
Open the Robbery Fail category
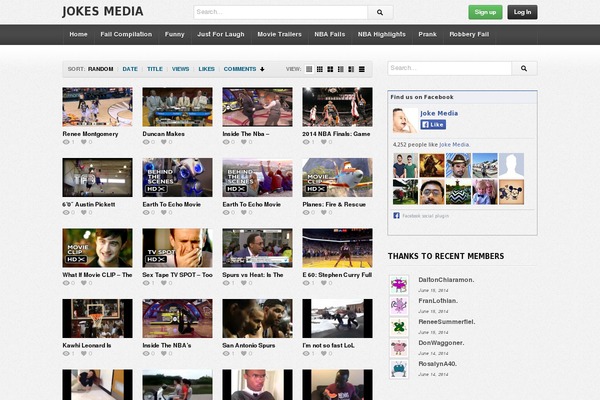click(469, 34)
